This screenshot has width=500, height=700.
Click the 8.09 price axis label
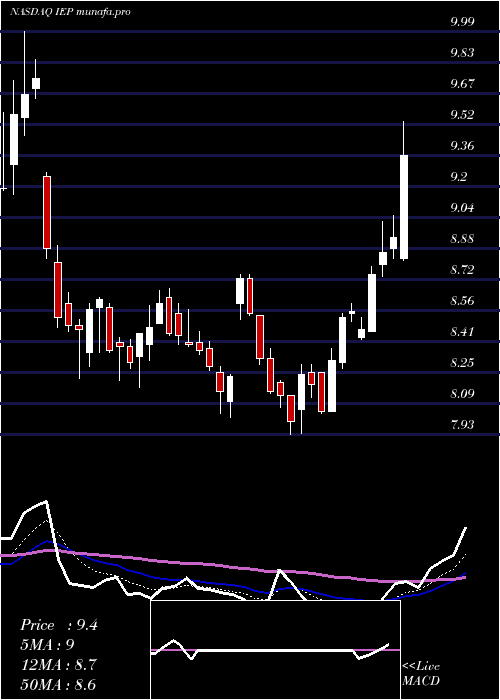tap(462, 394)
